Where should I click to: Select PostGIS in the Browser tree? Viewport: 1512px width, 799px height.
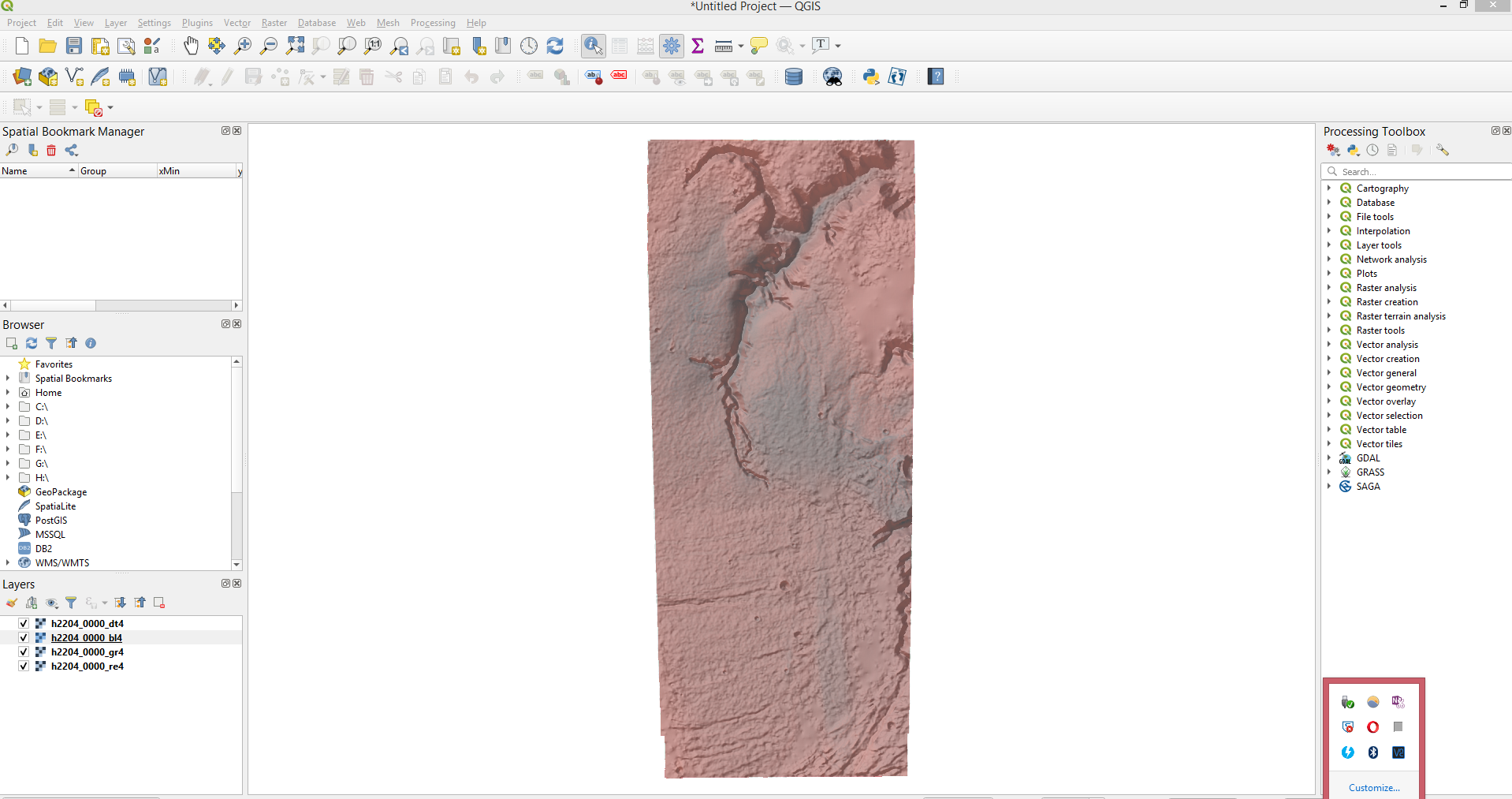(51, 520)
